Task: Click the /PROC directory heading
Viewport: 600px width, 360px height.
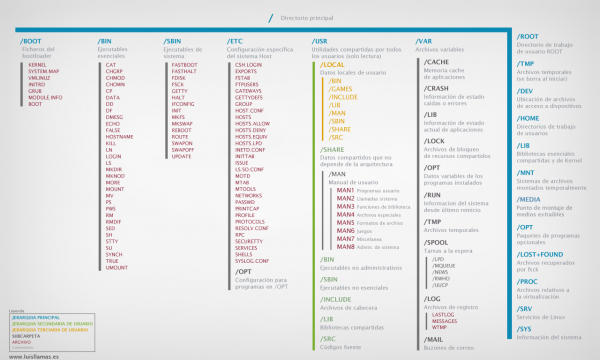Action: pos(527,282)
